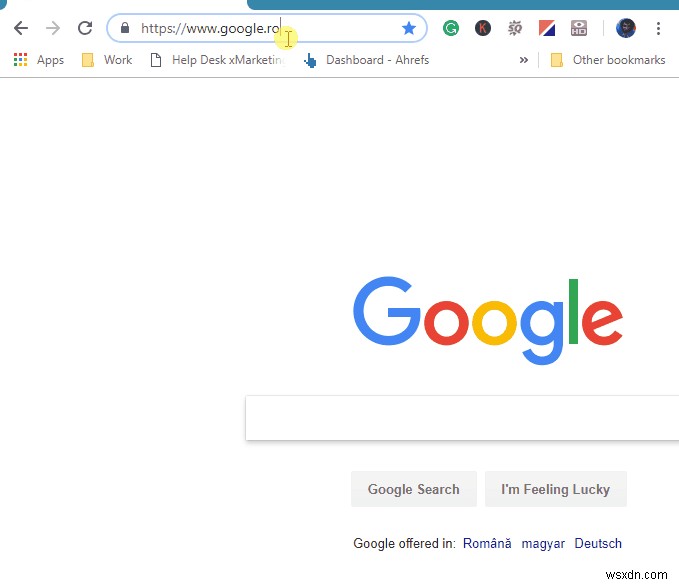Viewport: 679px width, 585px height.
Task: Open the HD video extension icon
Action: click(579, 29)
